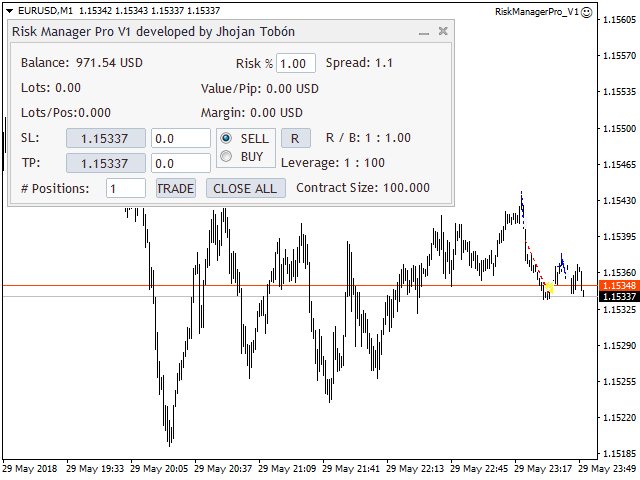Click the SL price button 1.15337
Viewport: 640px width, 480px height.
[105, 138]
